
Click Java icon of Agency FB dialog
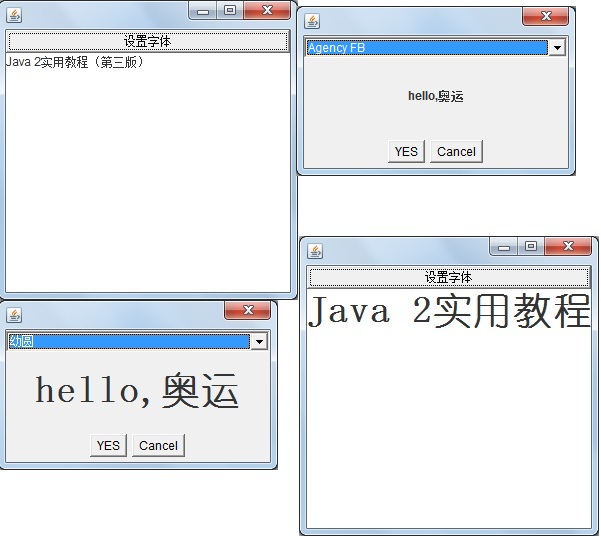click(312, 21)
